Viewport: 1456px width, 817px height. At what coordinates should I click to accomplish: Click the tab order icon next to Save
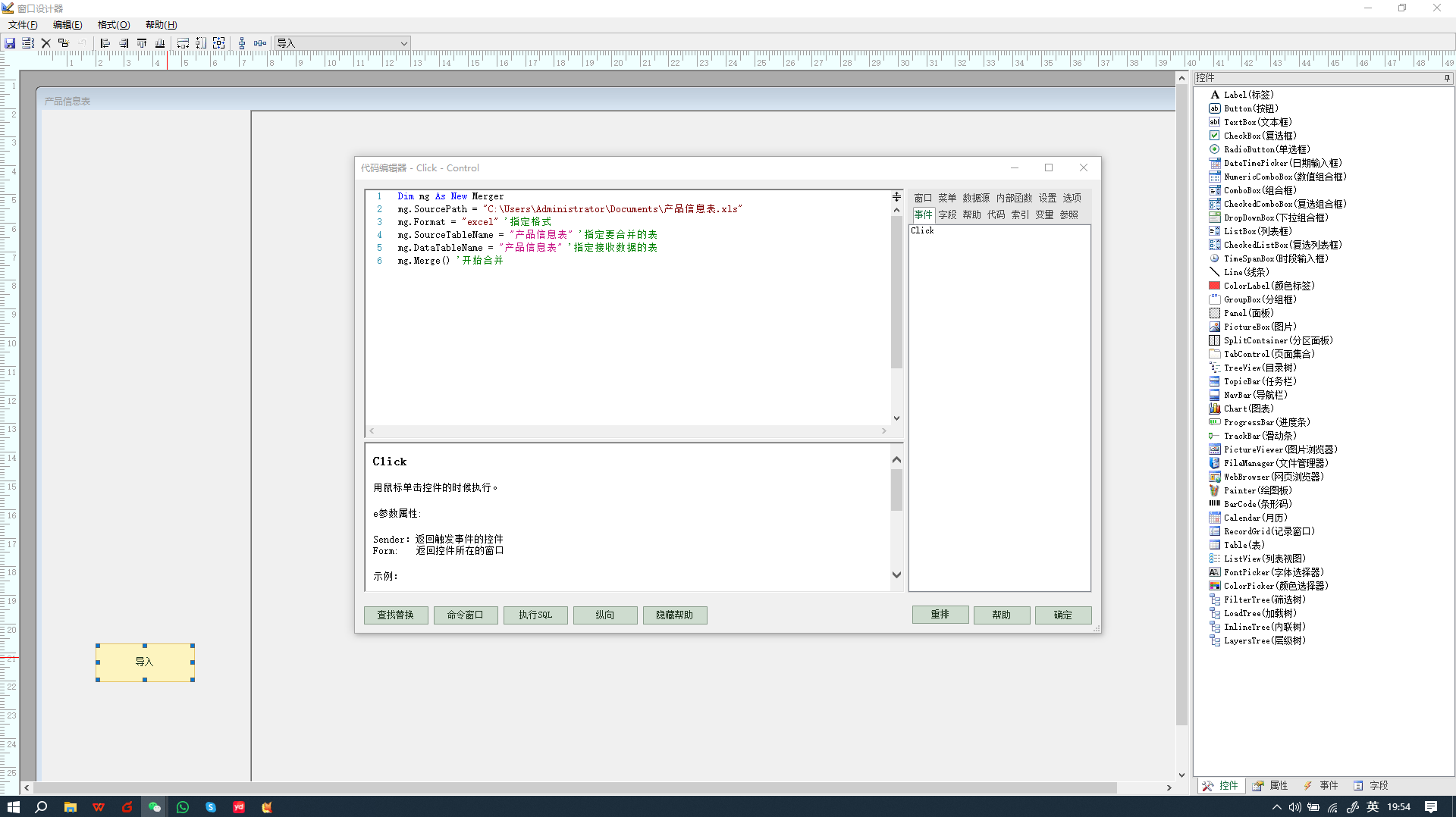(x=28, y=43)
